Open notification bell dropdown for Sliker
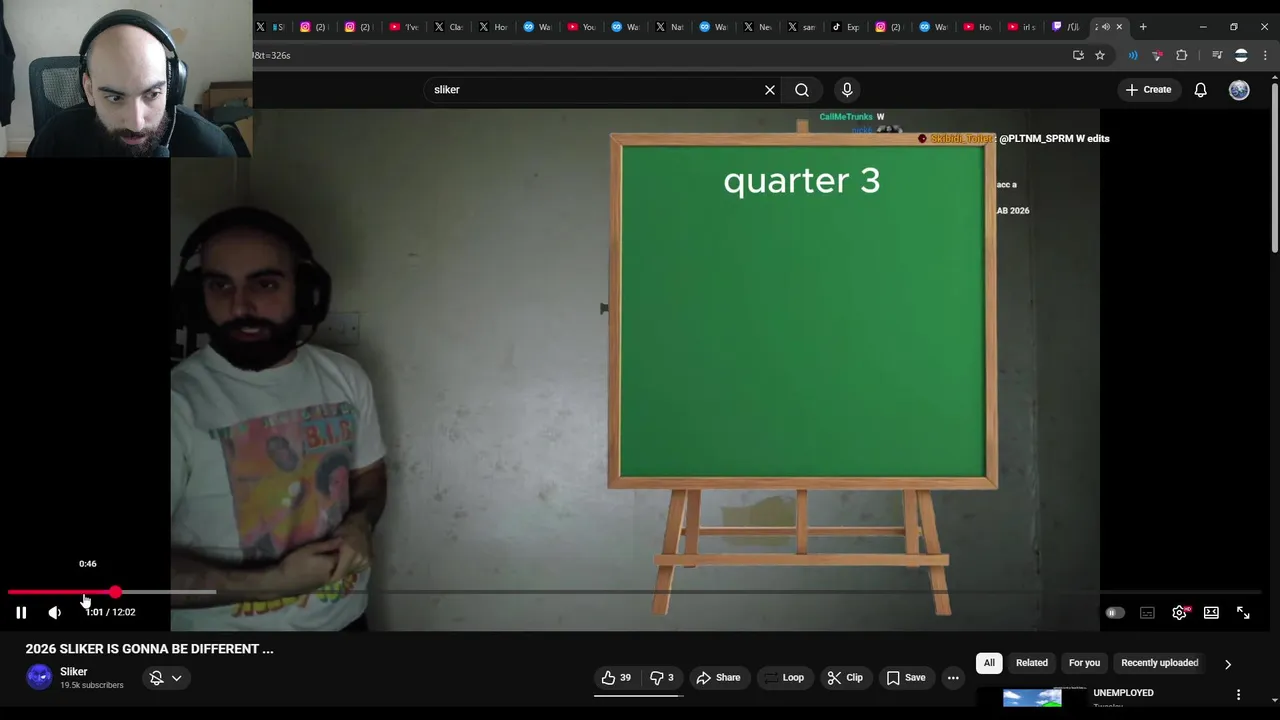1280x720 pixels. click(x=165, y=678)
